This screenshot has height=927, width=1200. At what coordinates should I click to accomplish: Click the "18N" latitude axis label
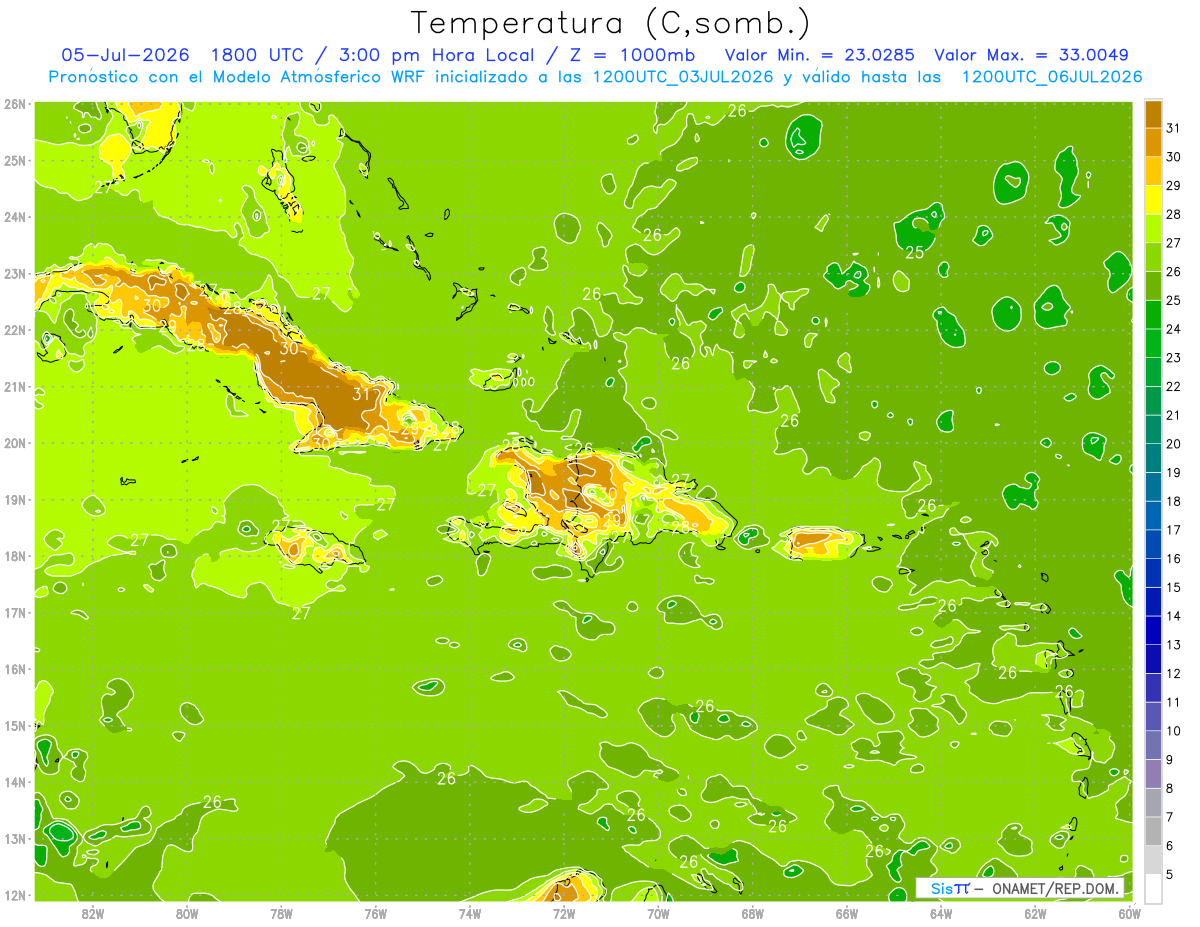[x=14, y=556]
